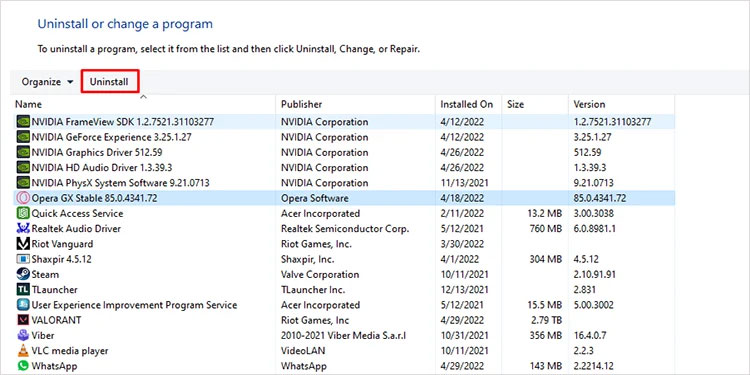This screenshot has height=375, width=750.
Task: Sort by the Version column header
Action: click(x=621, y=104)
